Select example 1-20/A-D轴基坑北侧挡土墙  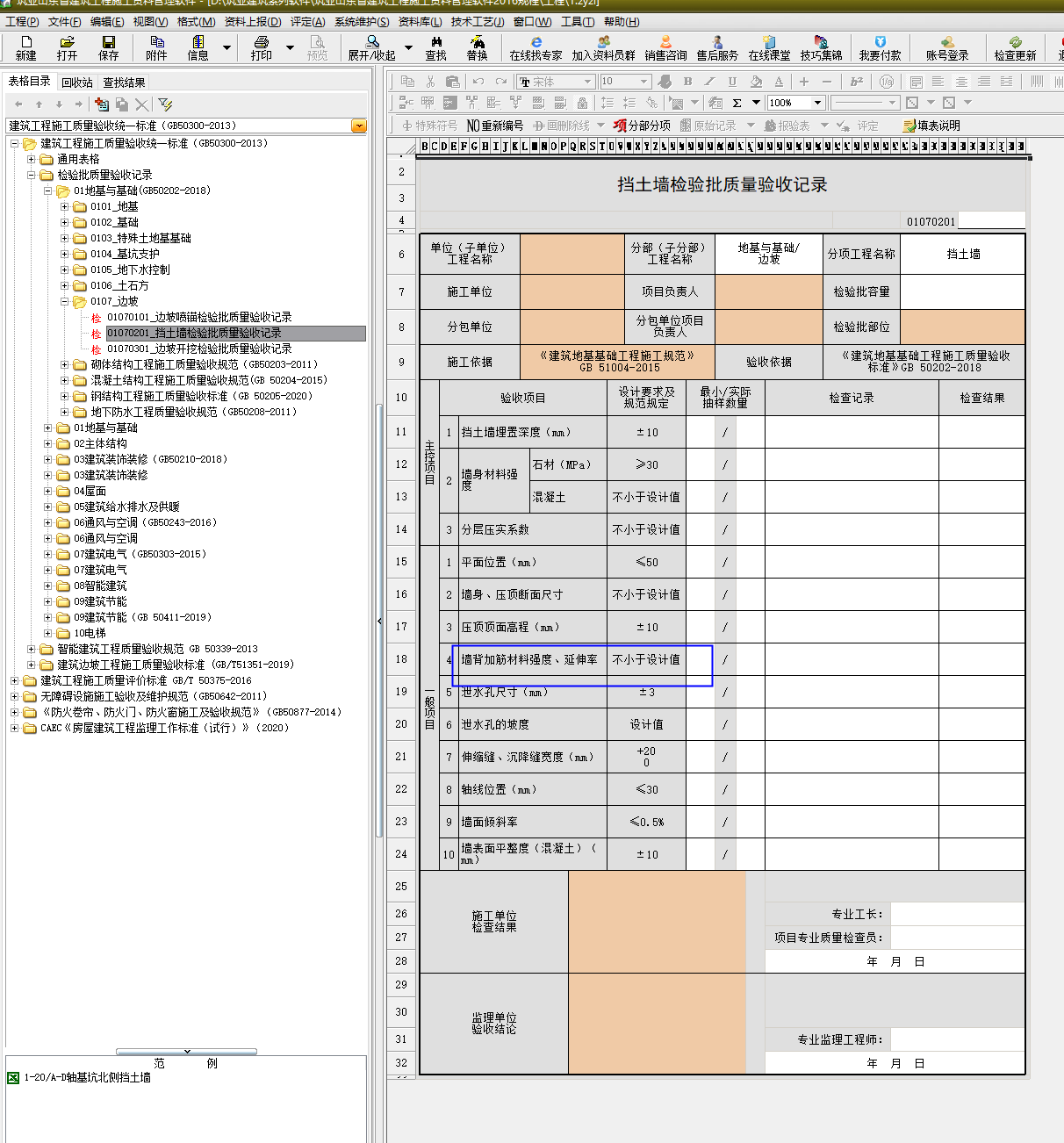[87, 1077]
